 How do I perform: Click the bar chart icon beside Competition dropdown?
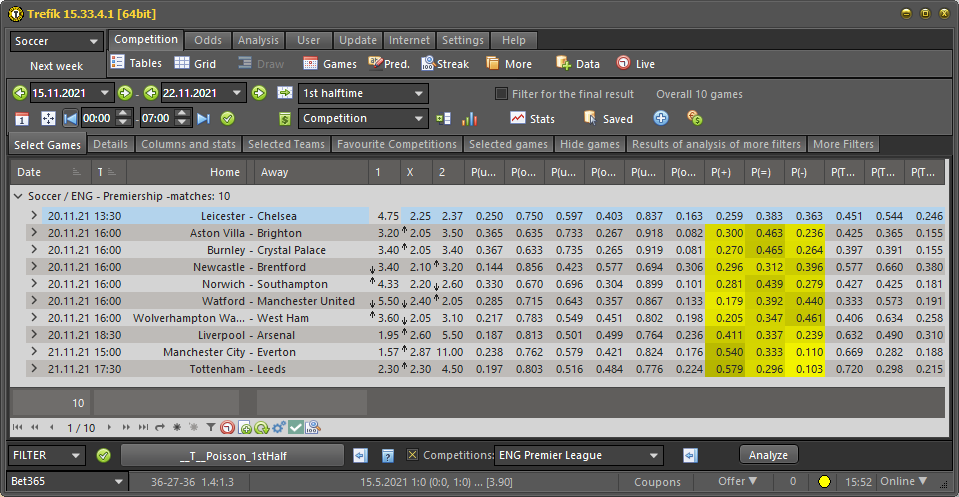point(469,118)
